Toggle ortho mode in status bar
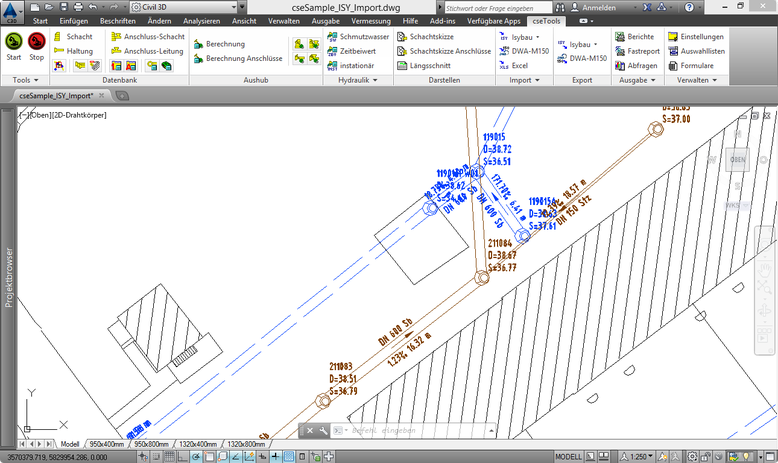The image size is (778, 463). coord(183,457)
